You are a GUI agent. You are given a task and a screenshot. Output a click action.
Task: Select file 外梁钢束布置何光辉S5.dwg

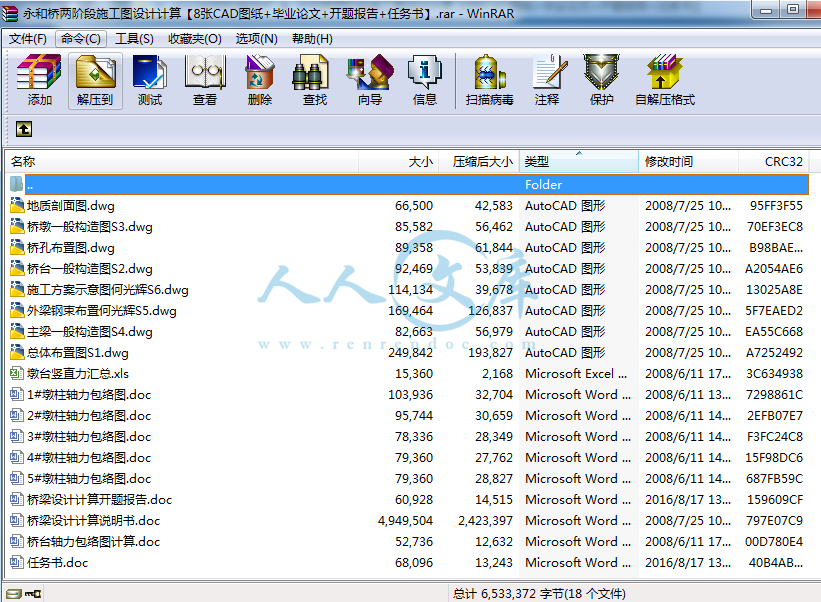coord(102,310)
